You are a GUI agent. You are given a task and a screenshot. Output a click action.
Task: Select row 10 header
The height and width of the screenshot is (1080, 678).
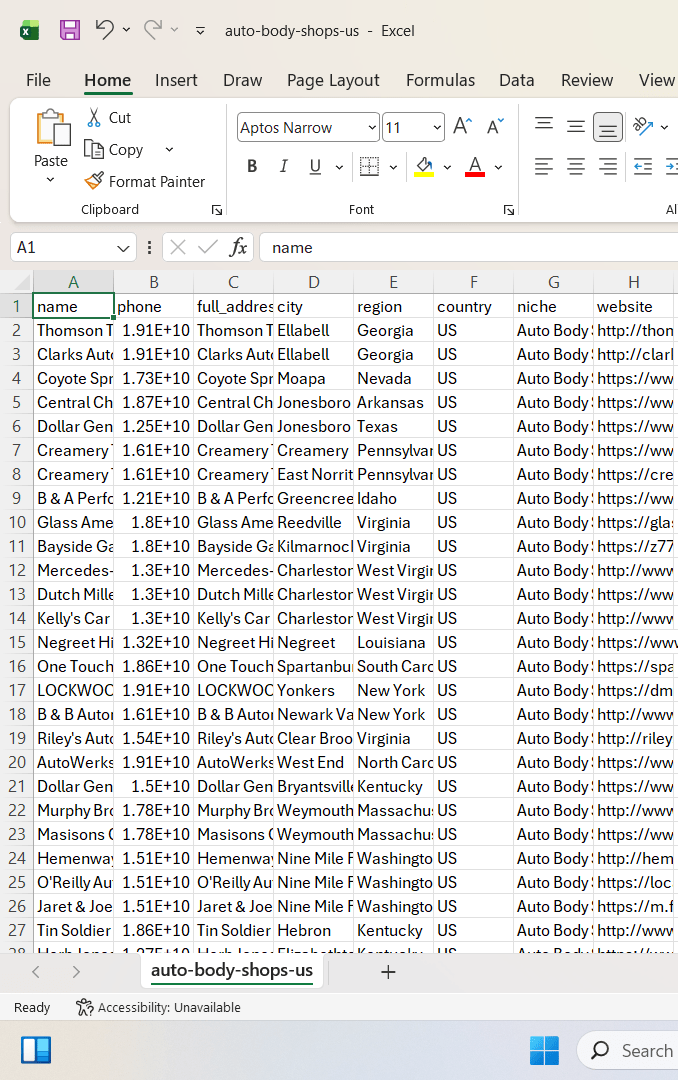coord(17,522)
